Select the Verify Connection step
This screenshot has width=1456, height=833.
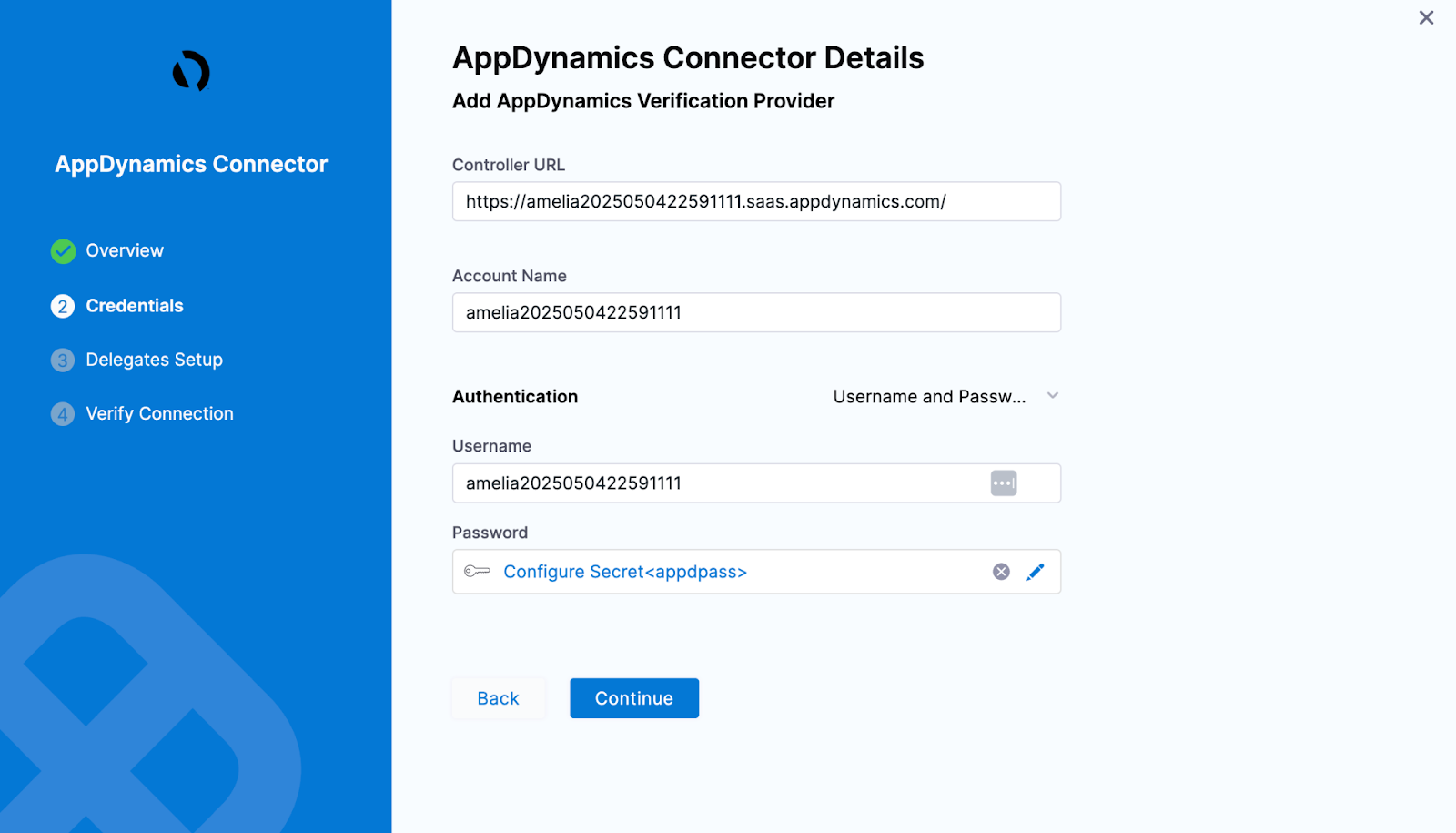pyautogui.click(x=159, y=413)
